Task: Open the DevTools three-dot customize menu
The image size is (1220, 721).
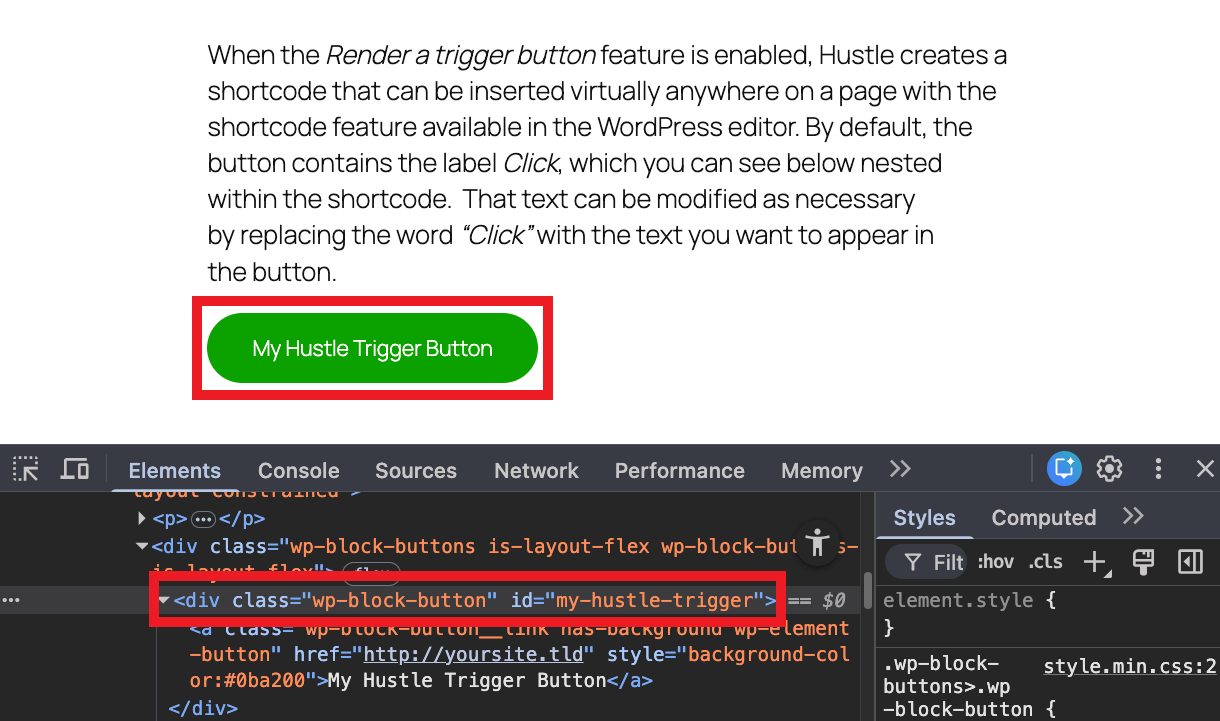Action: pyautogui.click(x=1158, y=469)
